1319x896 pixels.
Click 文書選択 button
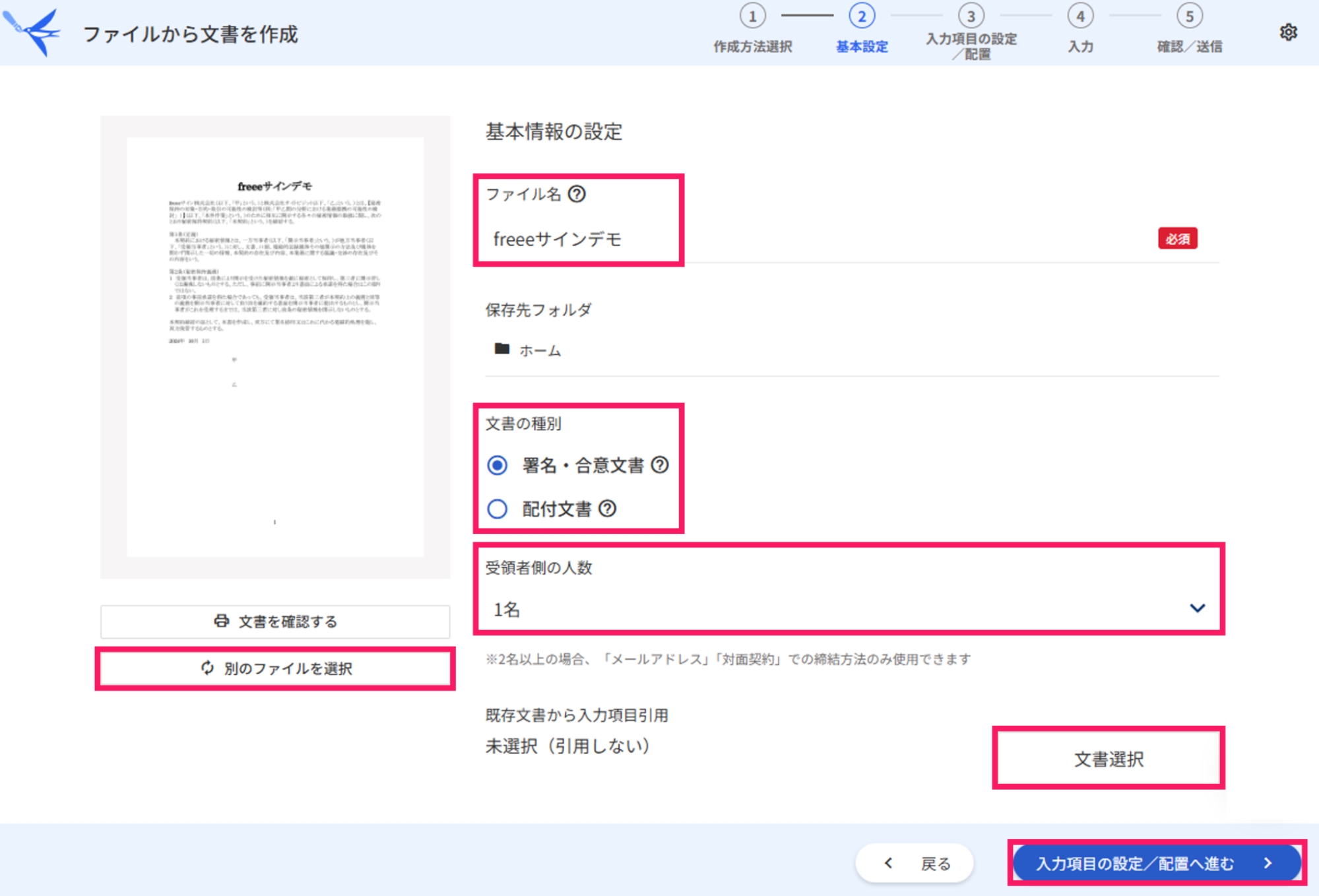[x=1109, y=759]
